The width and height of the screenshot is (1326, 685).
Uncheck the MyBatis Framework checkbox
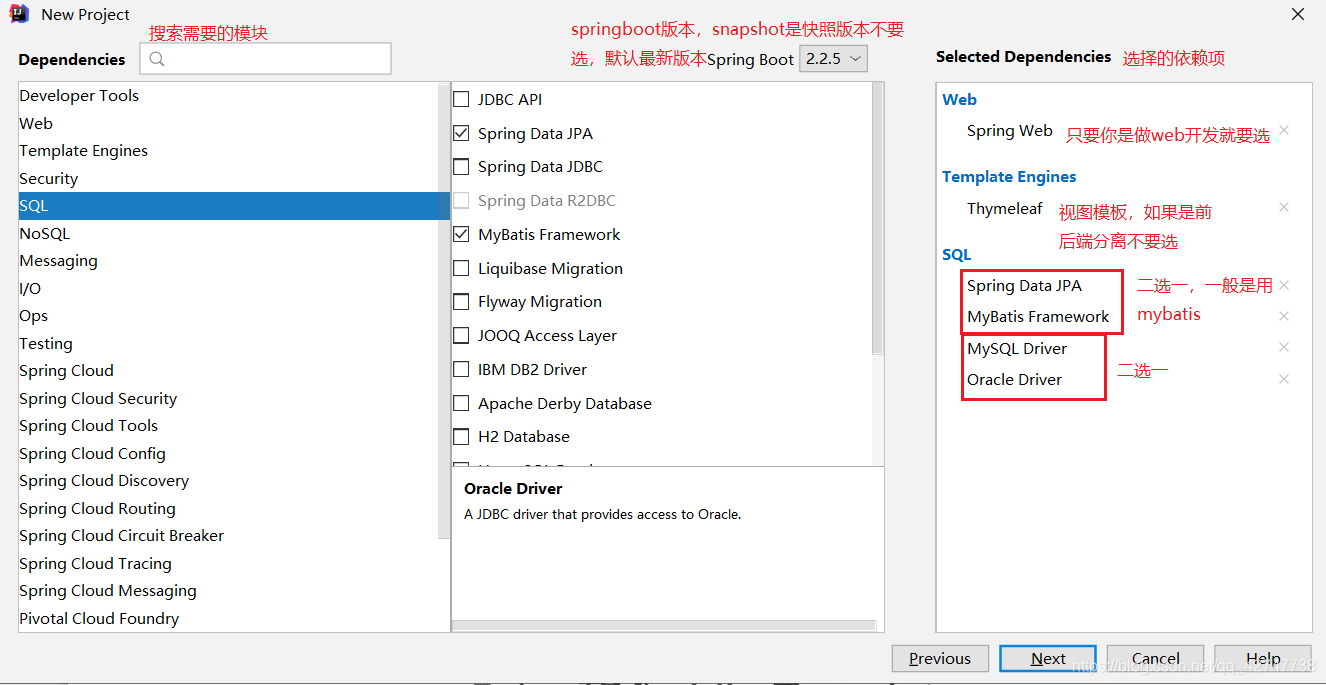point(461,234)
